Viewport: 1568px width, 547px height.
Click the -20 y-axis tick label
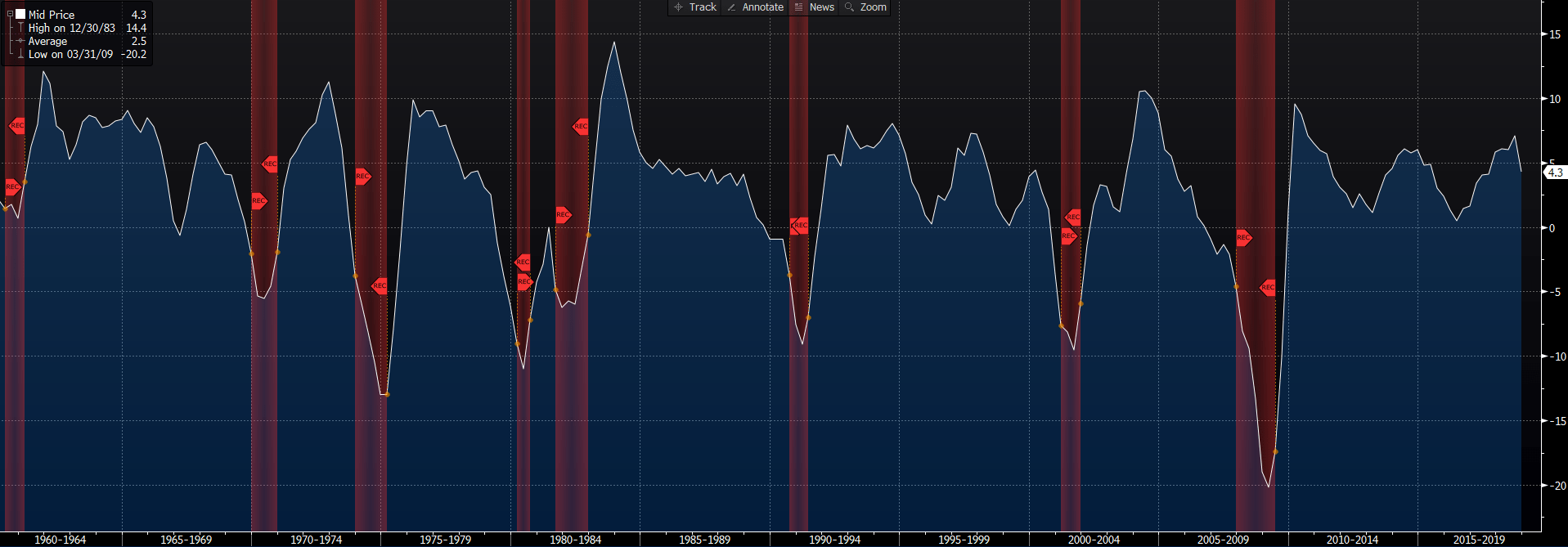pos(1554,486)
